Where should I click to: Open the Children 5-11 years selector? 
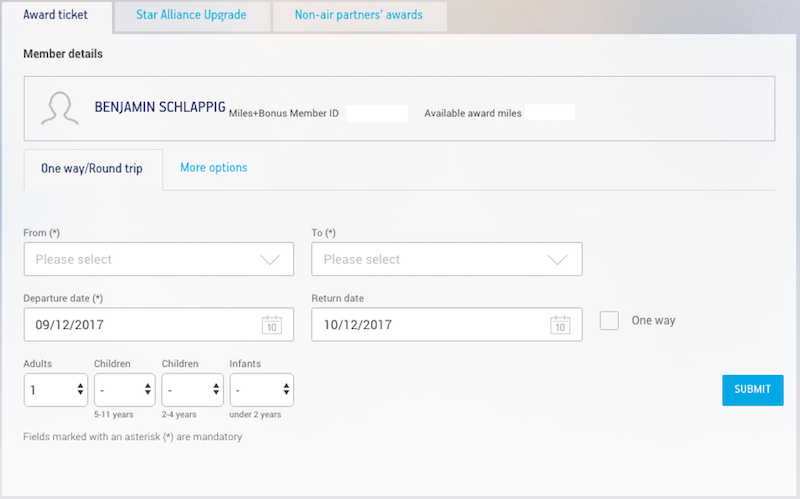pyautogui.click(x=124, y=390)
